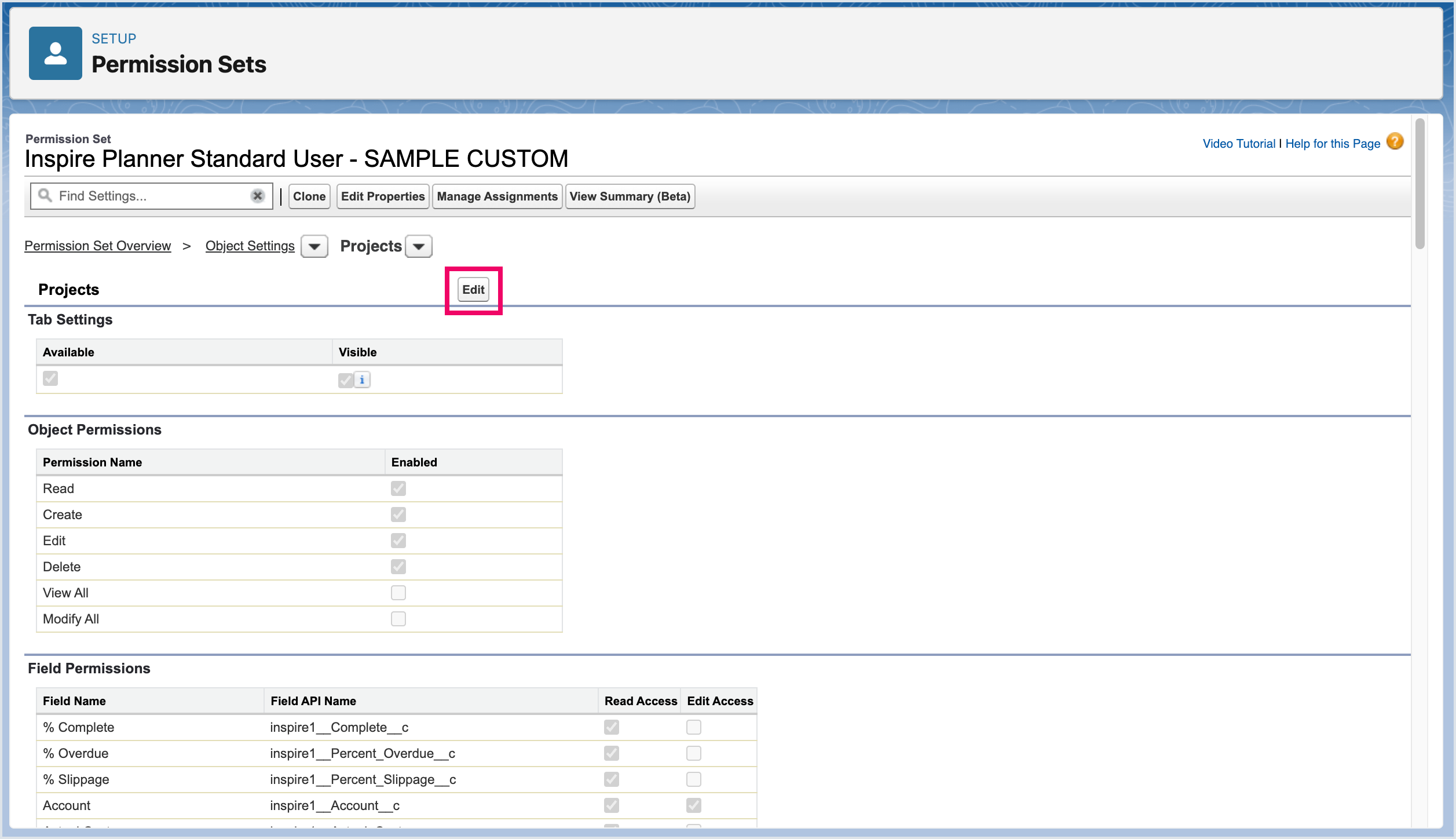This screenshot has height=839, width=1456.
Task: Open Edit Properties
Action: click(383, 196)
